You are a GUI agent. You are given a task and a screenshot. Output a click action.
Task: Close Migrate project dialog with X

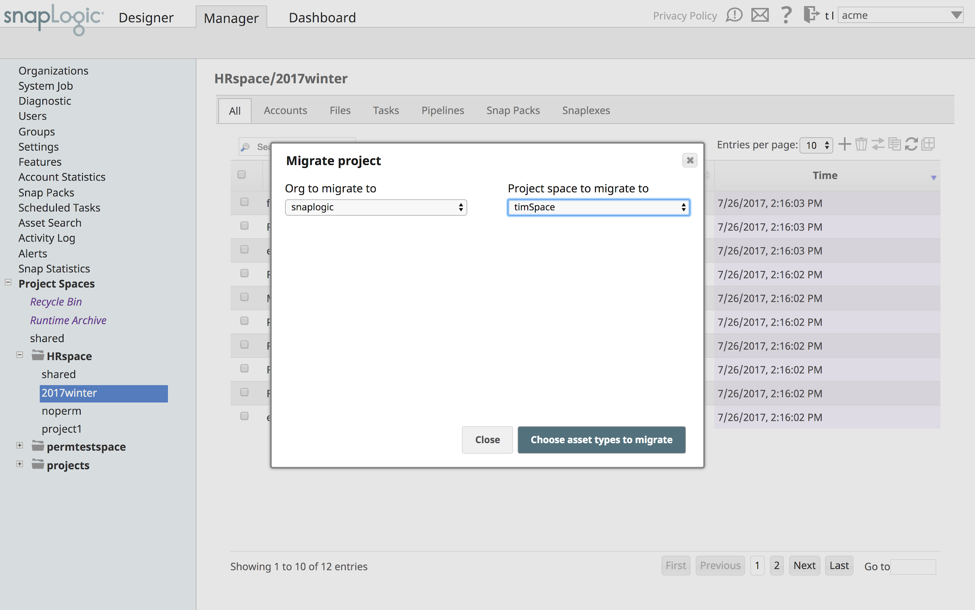[x=690, y=160]
